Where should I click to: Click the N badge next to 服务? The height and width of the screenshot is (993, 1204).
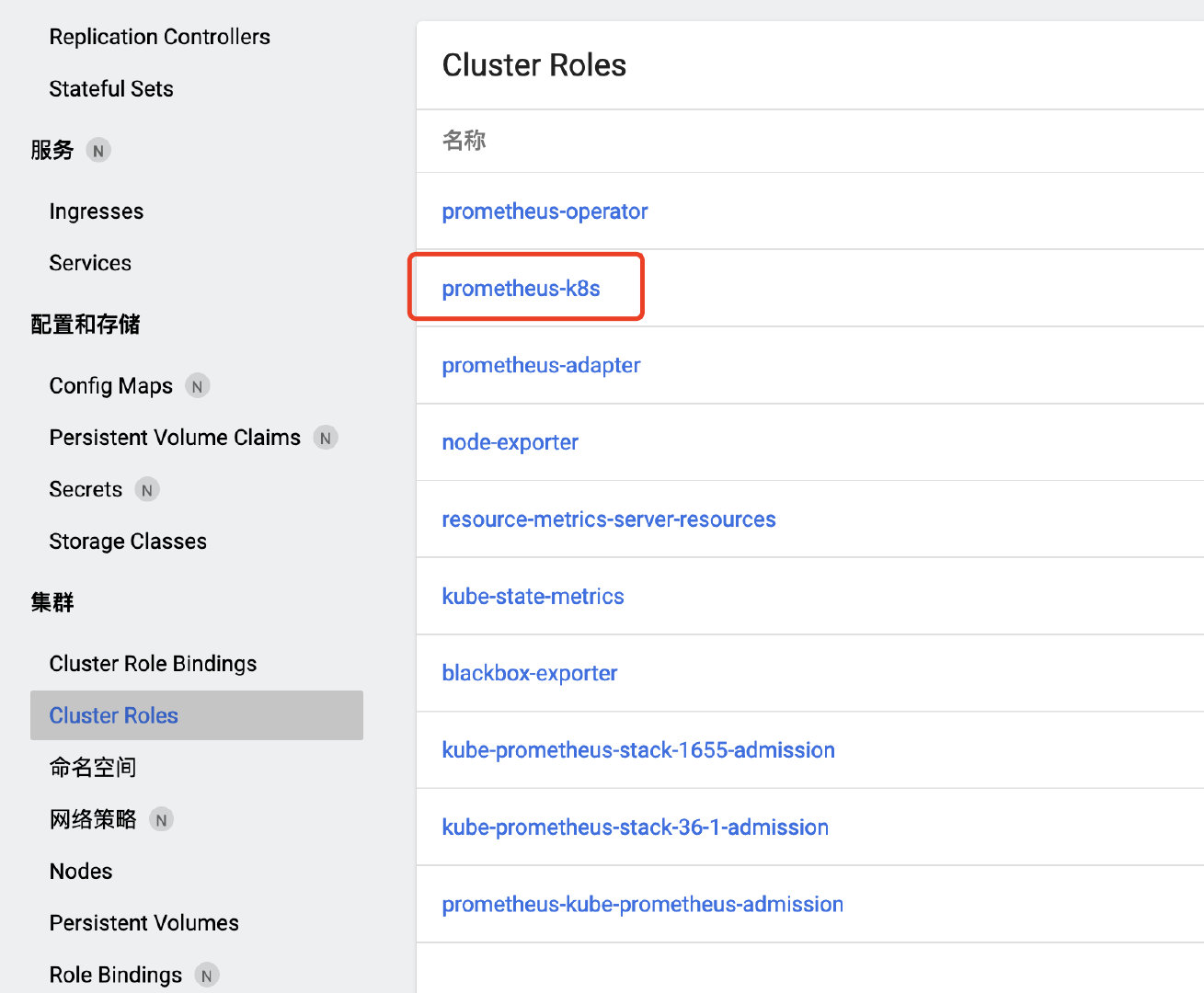(98, 149)
